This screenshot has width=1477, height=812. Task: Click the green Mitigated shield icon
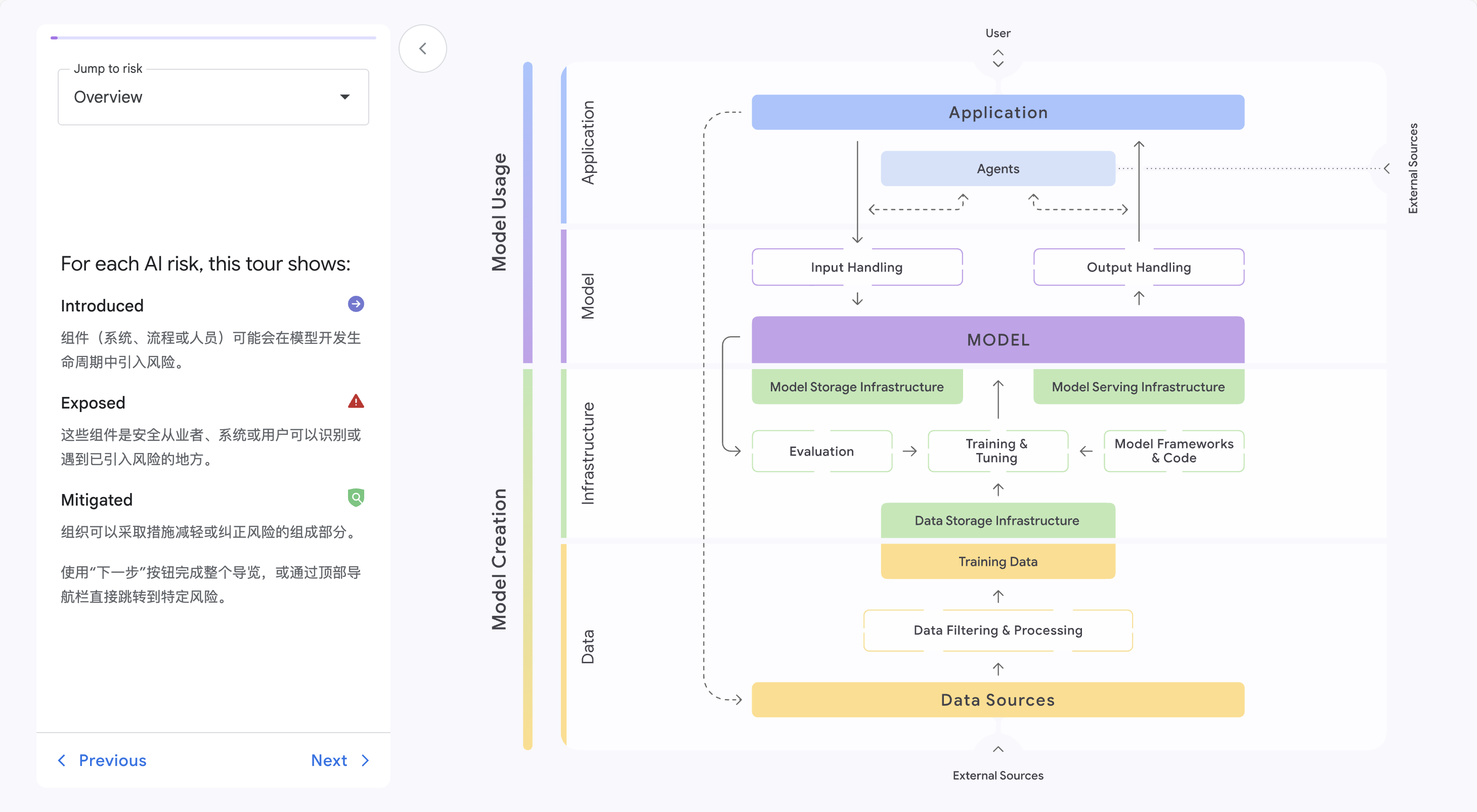356,498
